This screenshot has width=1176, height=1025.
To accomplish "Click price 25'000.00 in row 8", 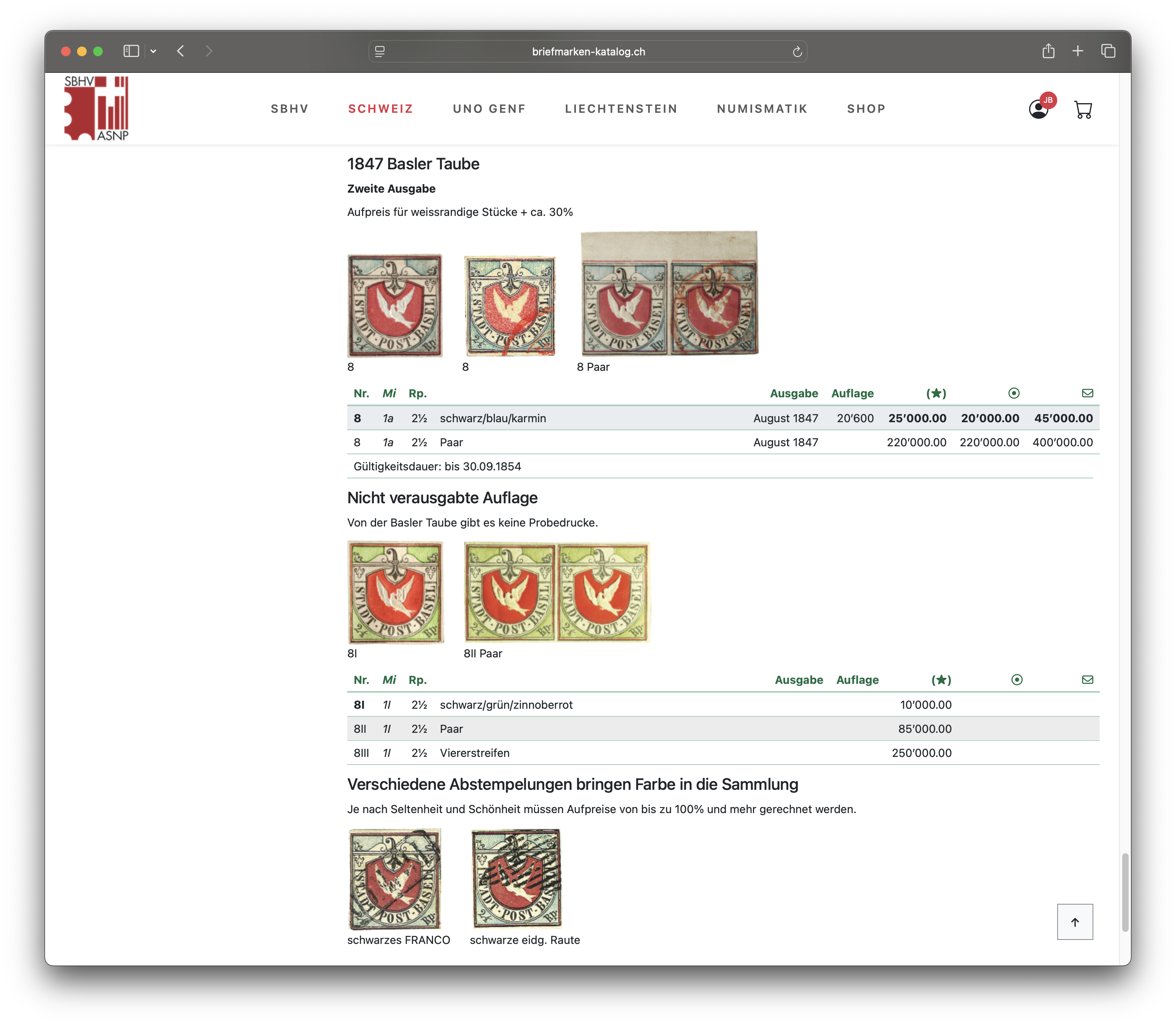I will [x=917, y=418].
